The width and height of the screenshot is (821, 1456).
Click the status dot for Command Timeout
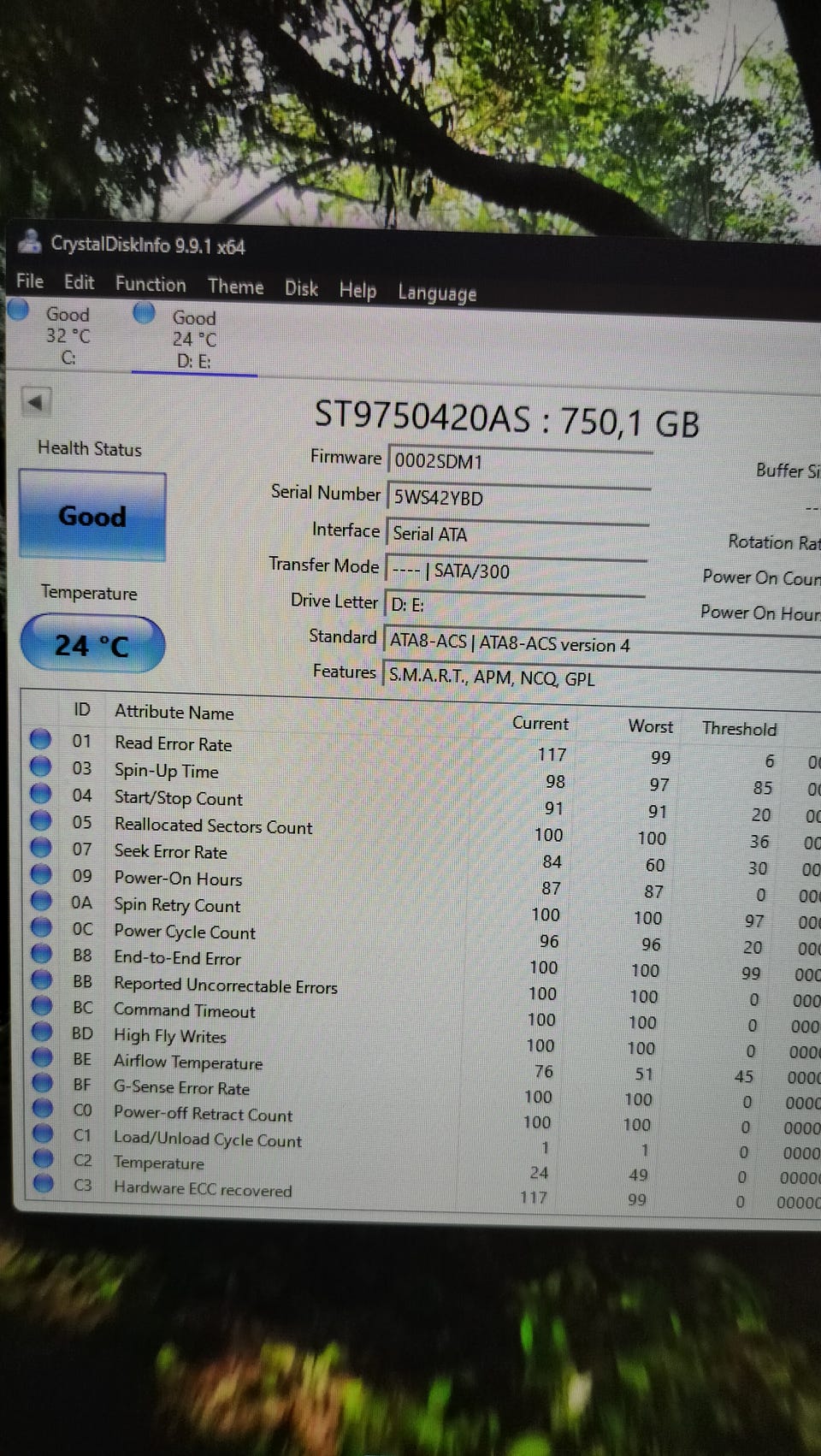point(42,1005)
